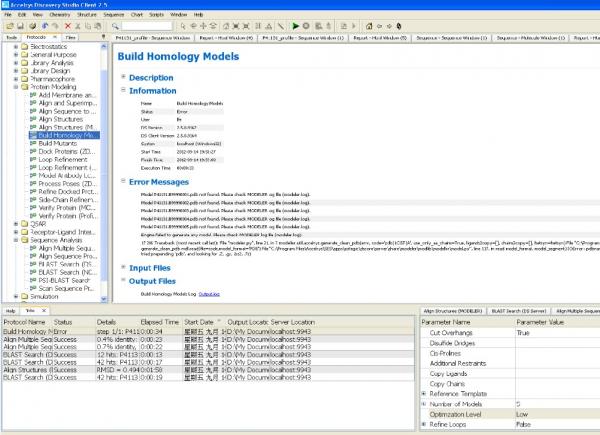
Task: Open the Output.log link
Action: click(x=209, y=294)
